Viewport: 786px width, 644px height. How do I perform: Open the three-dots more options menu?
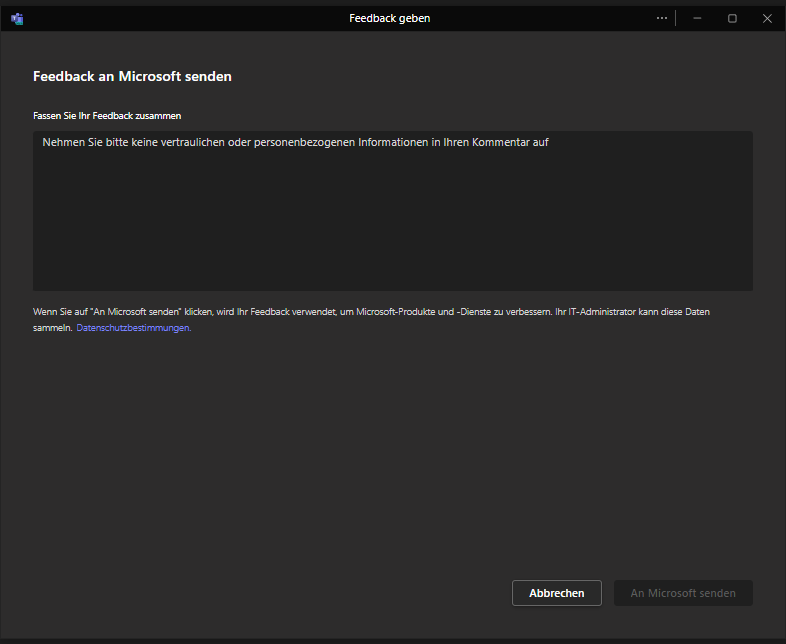pos(662,18)
